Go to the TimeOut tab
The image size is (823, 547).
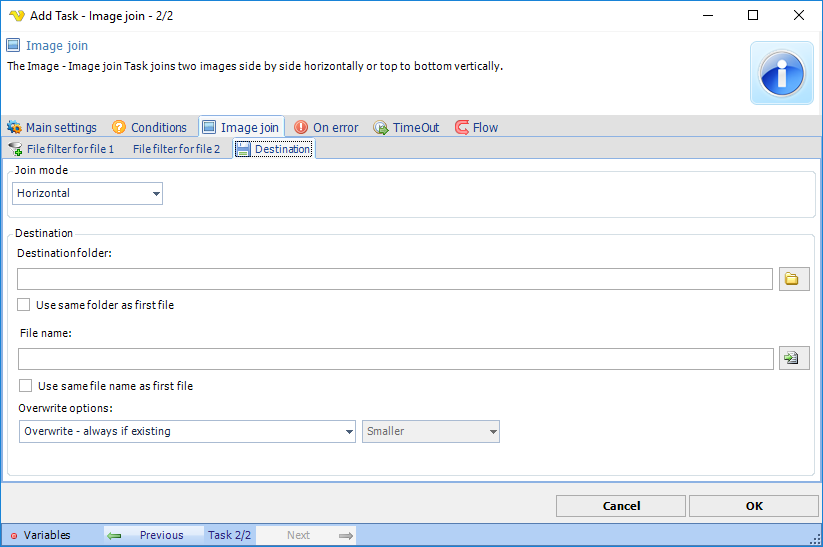click(x=415, y=128)
